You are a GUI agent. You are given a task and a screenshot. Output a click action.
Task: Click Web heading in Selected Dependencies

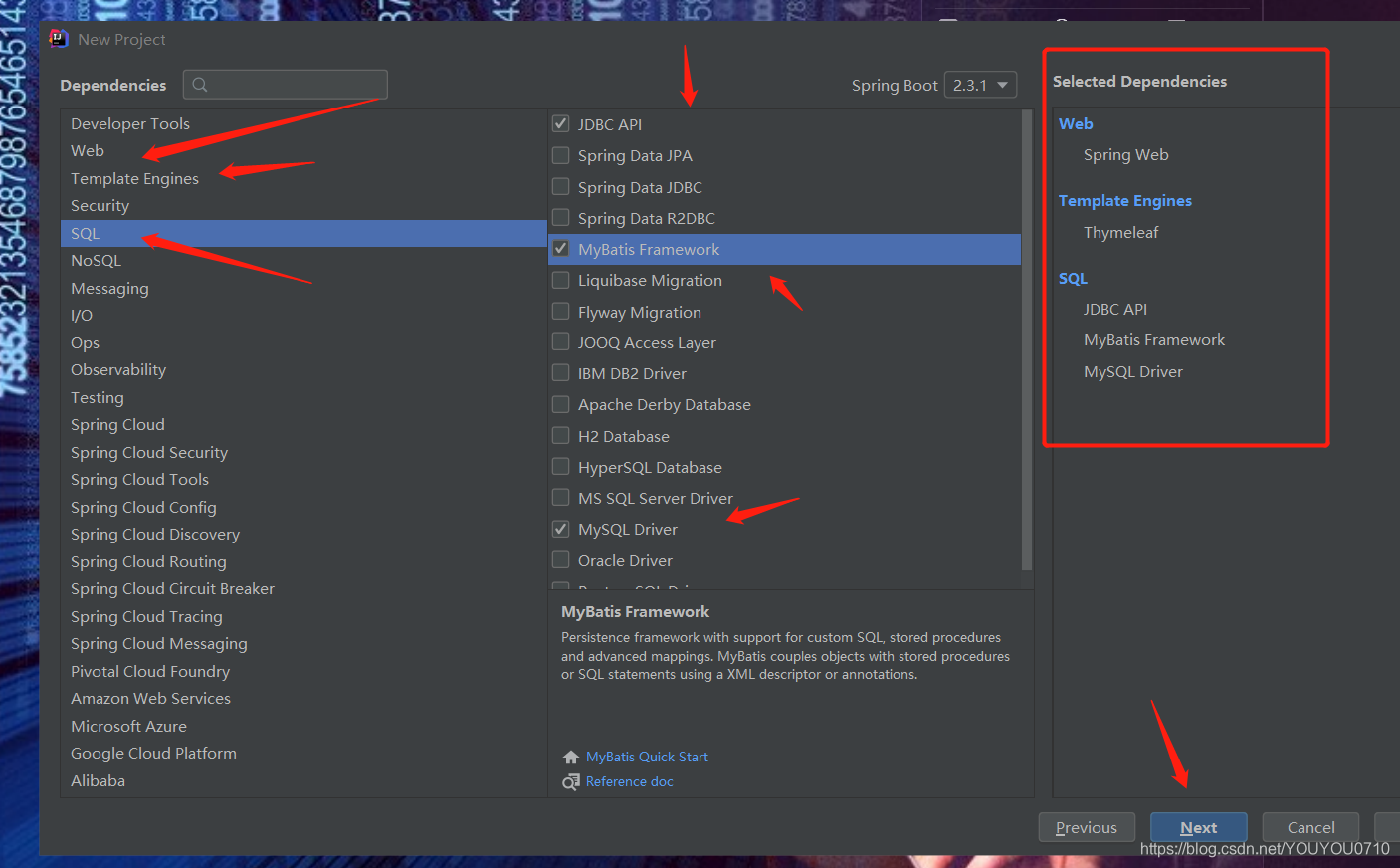pos(1076,123)
